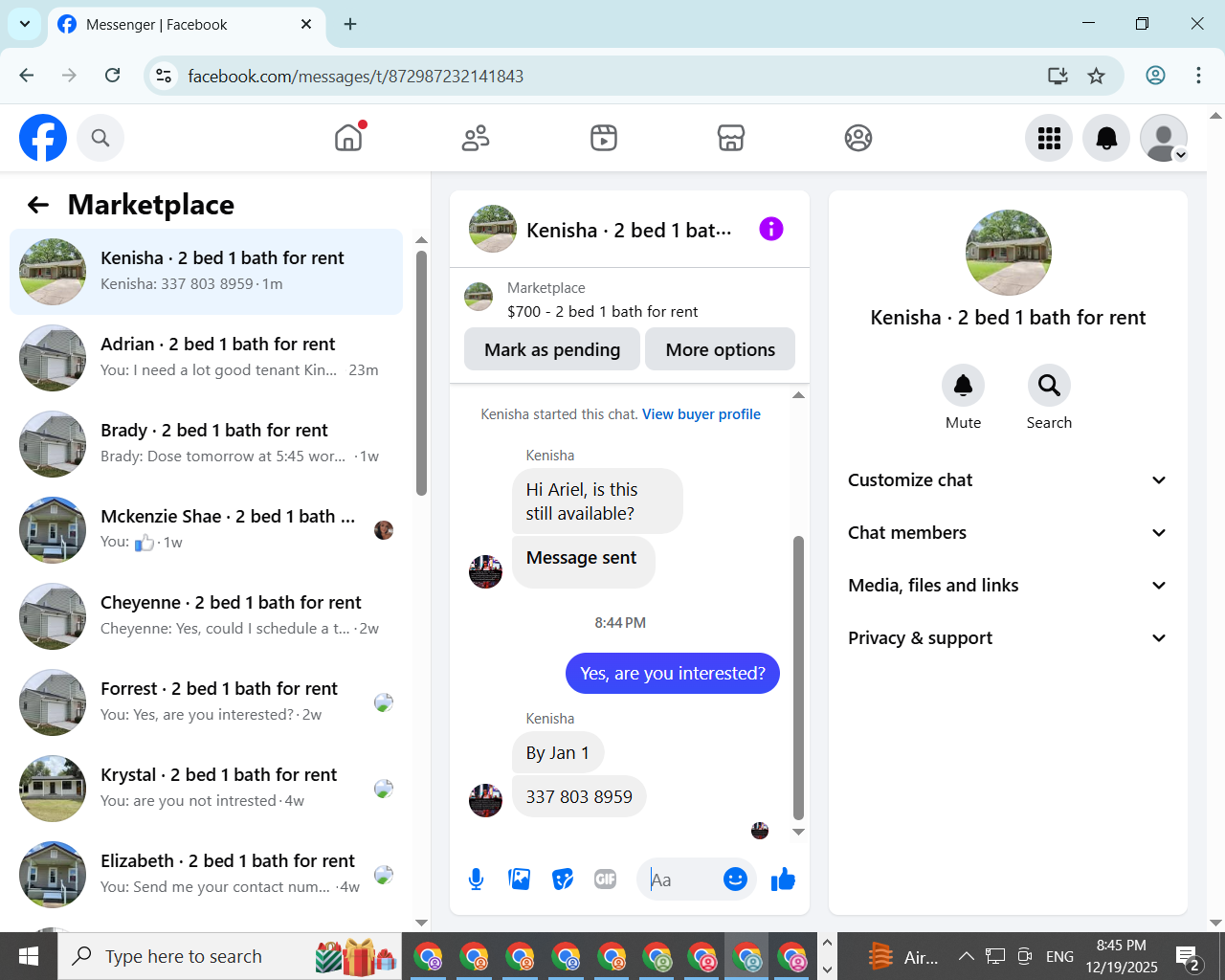Open Adrian 2 bed 1 bath conversation
The image size is (1225, 980).
tap(206, 358)
